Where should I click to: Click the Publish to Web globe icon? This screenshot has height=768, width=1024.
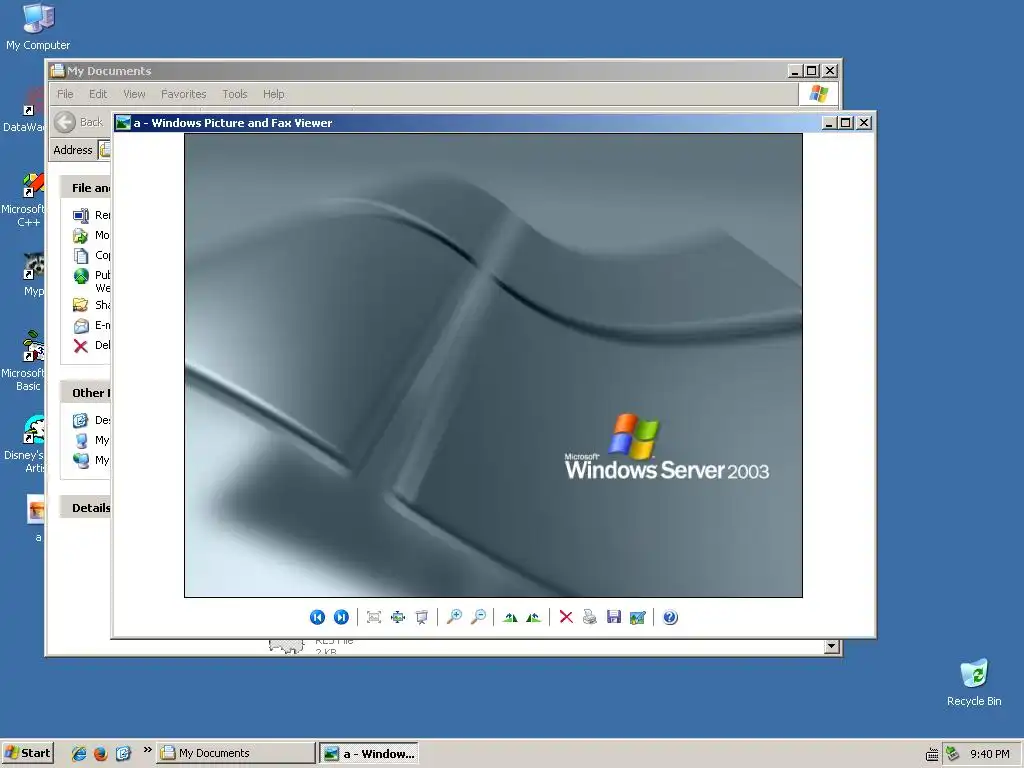(x=81, y=276)
